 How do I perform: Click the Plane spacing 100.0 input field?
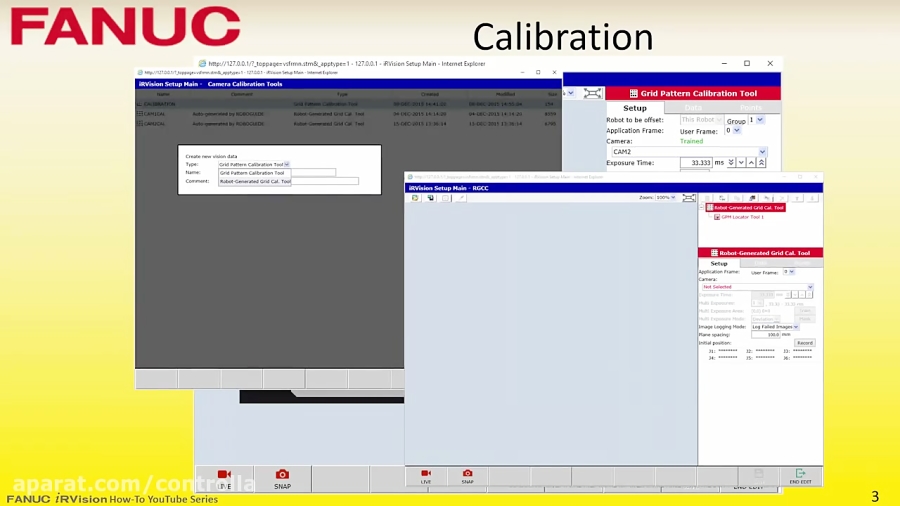pos(766,334)
